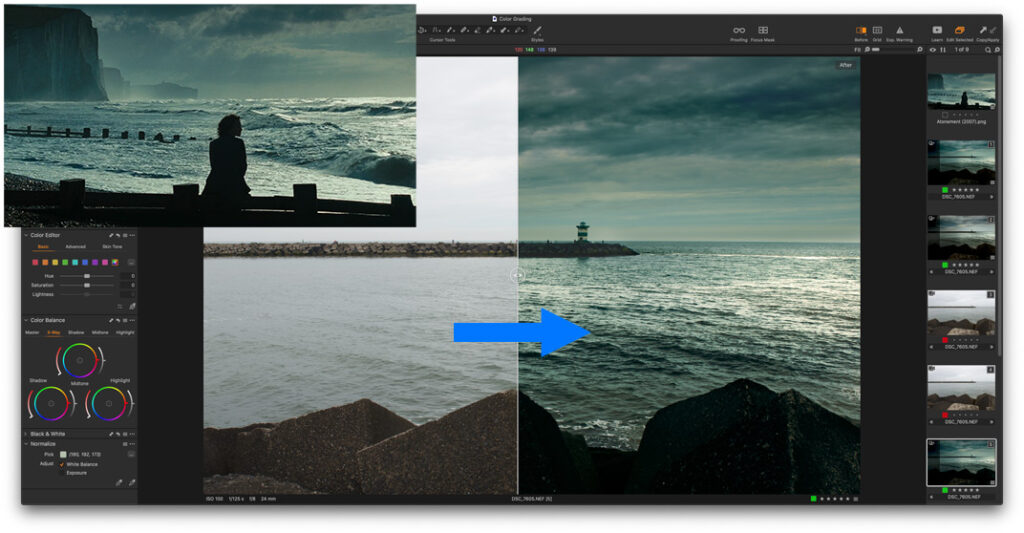Enable the White Balance checkbox

coord(62,464)
